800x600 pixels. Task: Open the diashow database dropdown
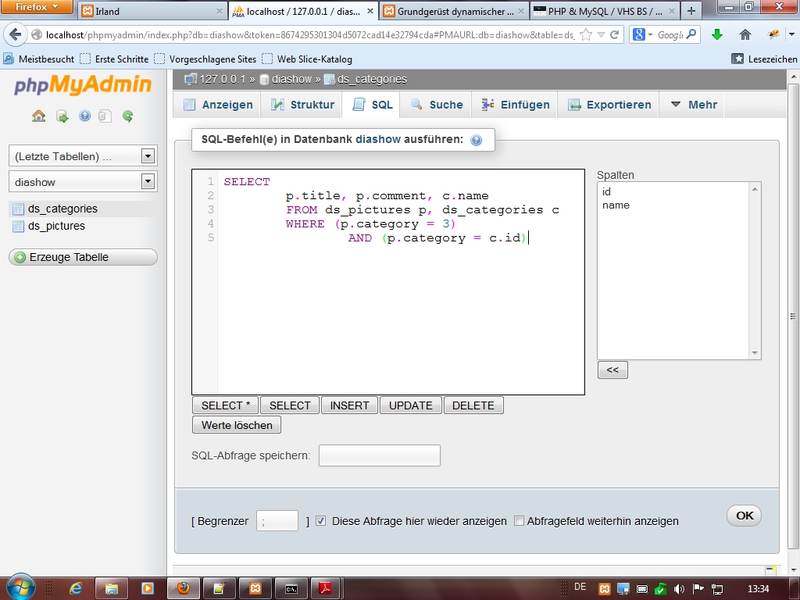(148, 182)
